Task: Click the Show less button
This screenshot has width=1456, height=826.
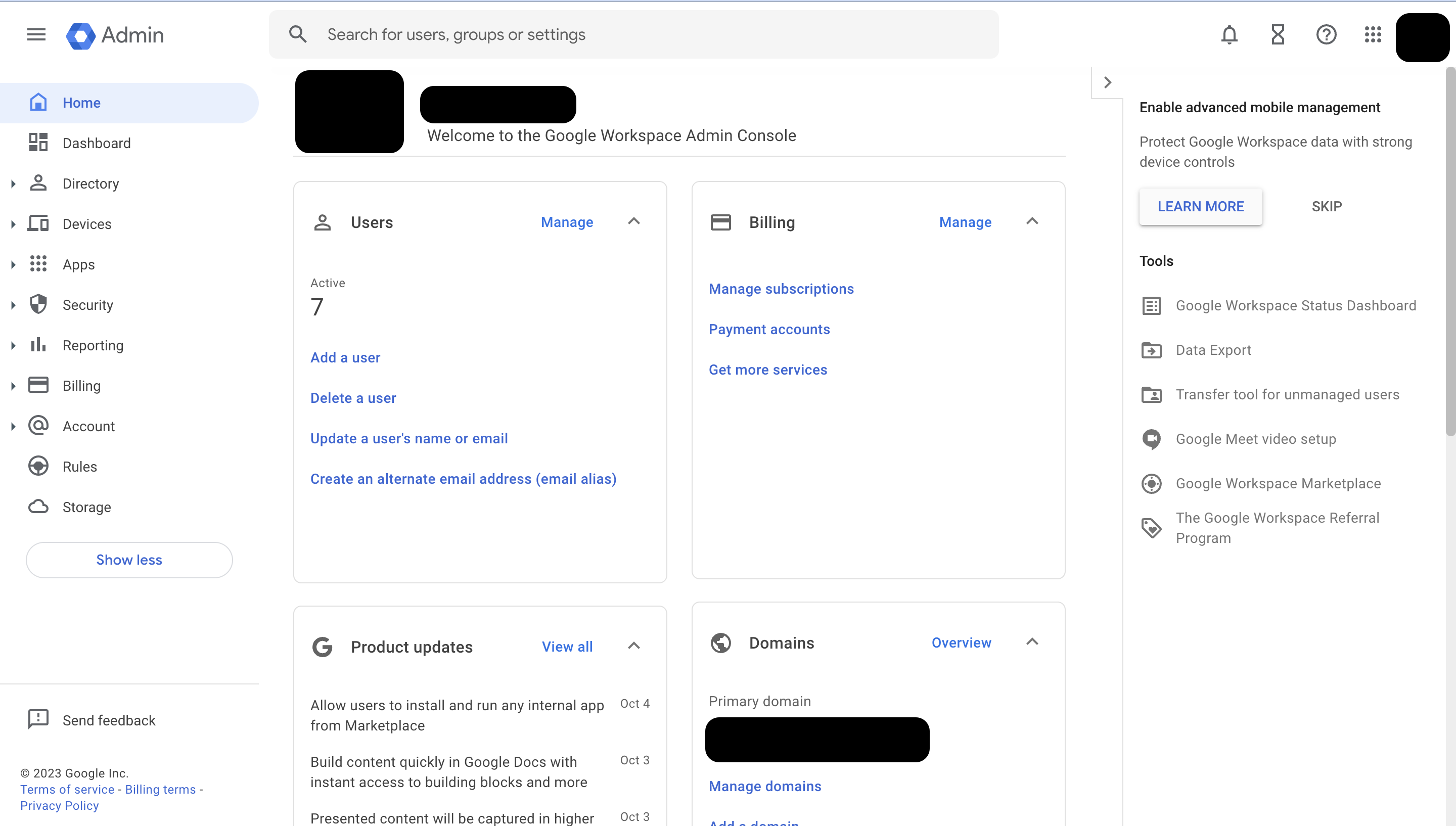Action: pos(129,560)
